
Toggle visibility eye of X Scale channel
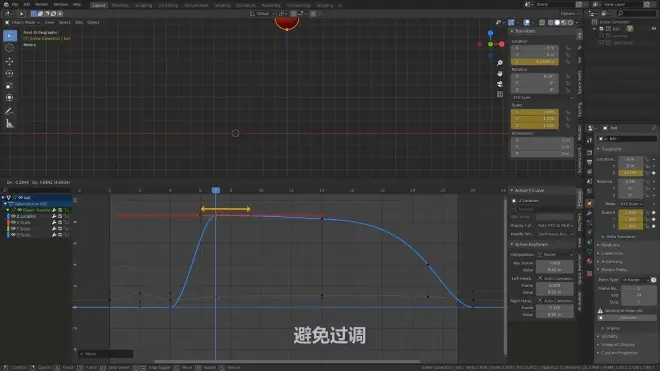[13, 222]
